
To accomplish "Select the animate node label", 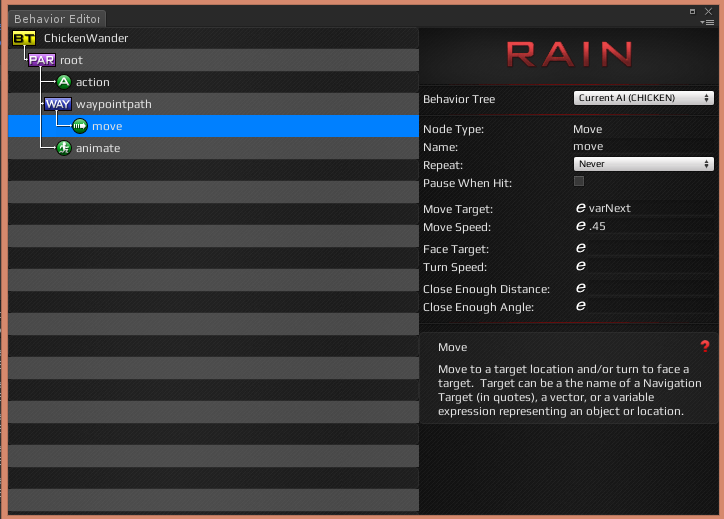I will coord(98,148).
